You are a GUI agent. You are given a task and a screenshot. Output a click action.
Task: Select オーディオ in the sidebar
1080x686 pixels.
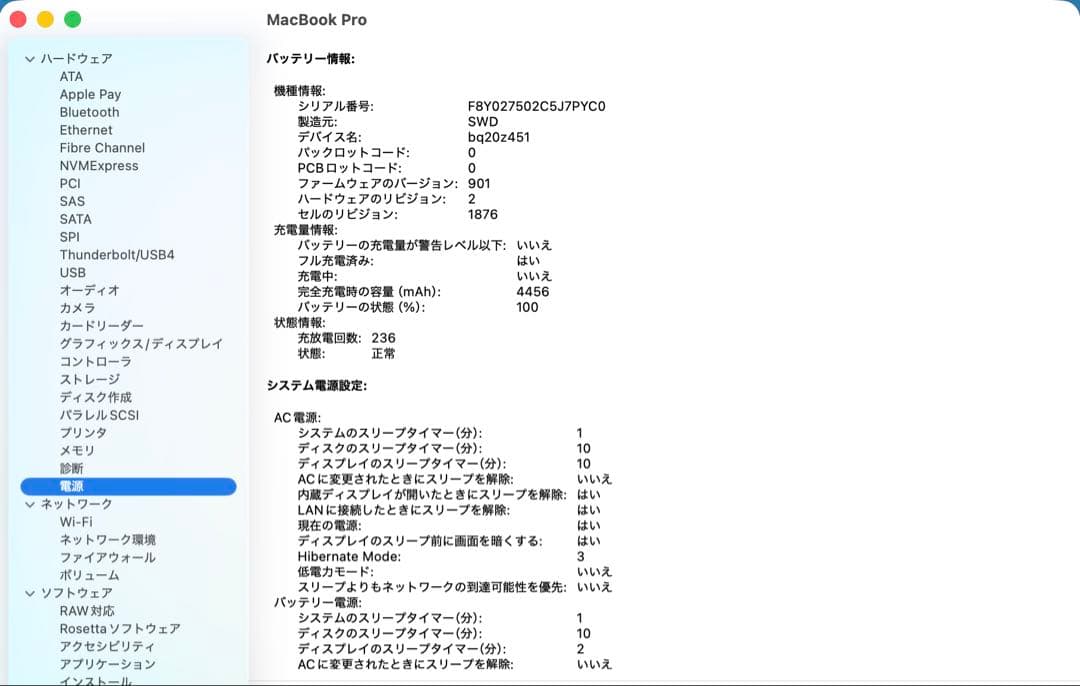point(90,291)
